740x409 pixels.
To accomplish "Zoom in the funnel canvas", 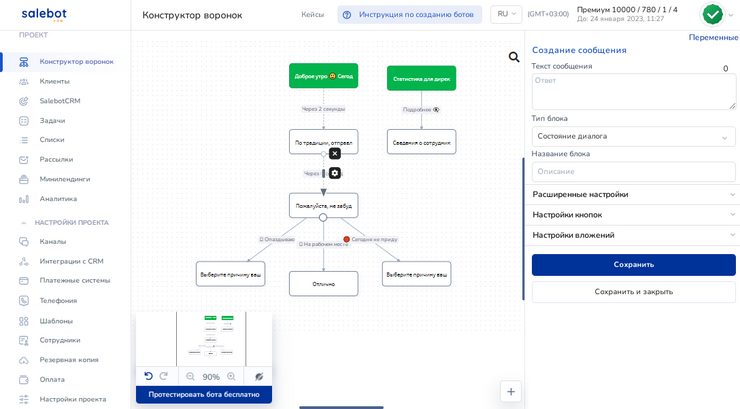I will click(x=231, y=377).
